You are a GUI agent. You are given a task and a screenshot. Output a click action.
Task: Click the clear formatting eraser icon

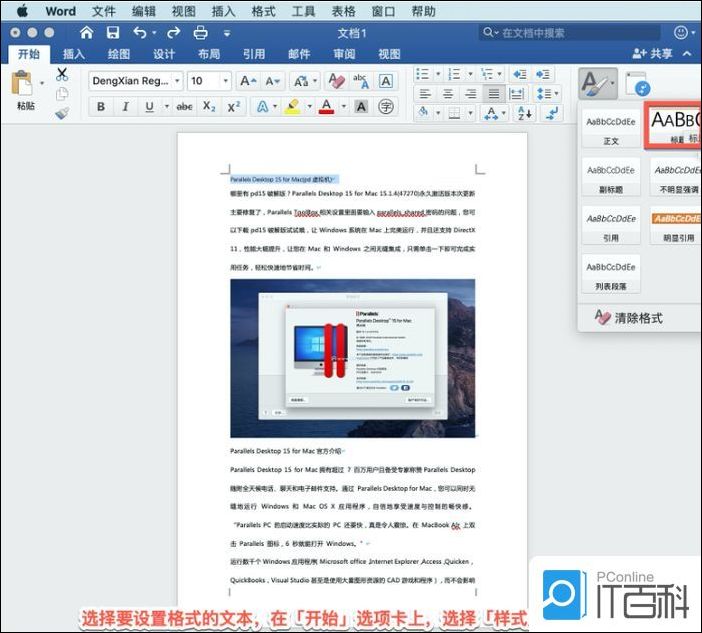336,81
